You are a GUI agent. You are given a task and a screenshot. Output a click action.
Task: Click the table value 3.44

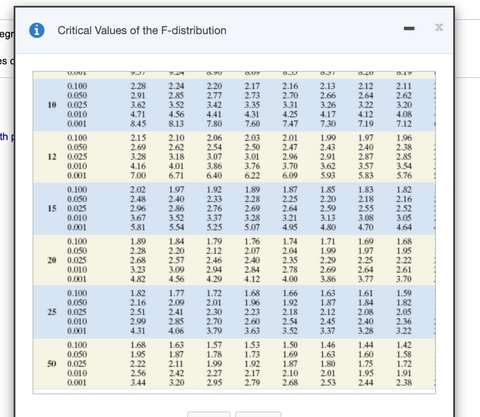click(138, 382)
